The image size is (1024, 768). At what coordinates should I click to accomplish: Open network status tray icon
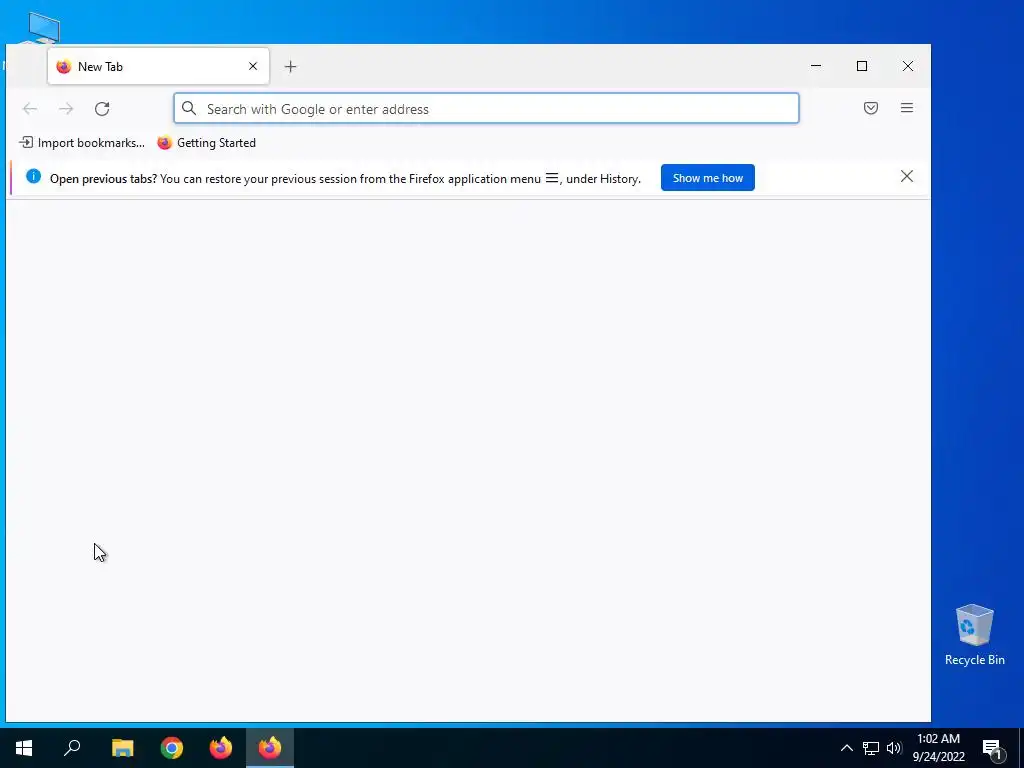tap(871, 748)
